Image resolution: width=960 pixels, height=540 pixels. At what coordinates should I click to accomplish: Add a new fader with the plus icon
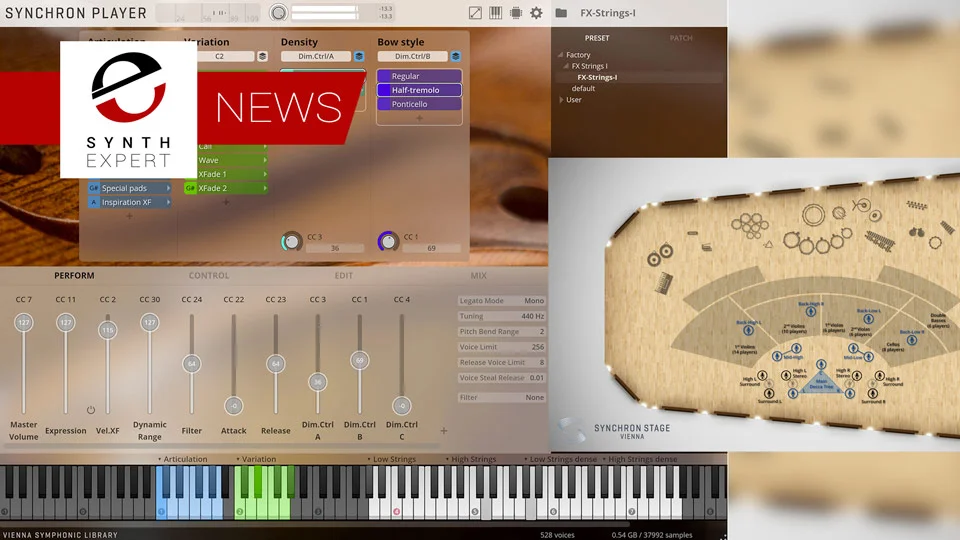[x=444, y=431]
